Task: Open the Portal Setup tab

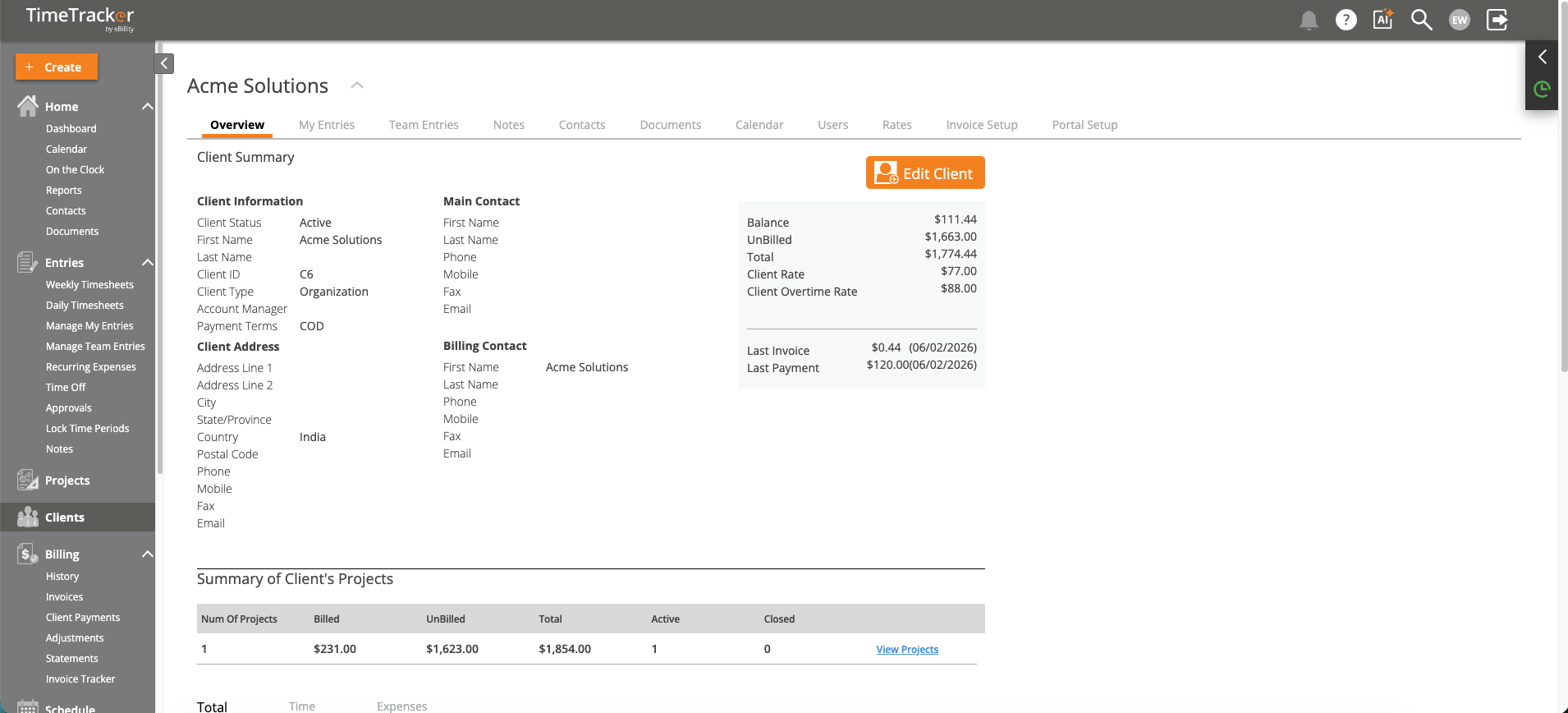Action: point(1085,125)
